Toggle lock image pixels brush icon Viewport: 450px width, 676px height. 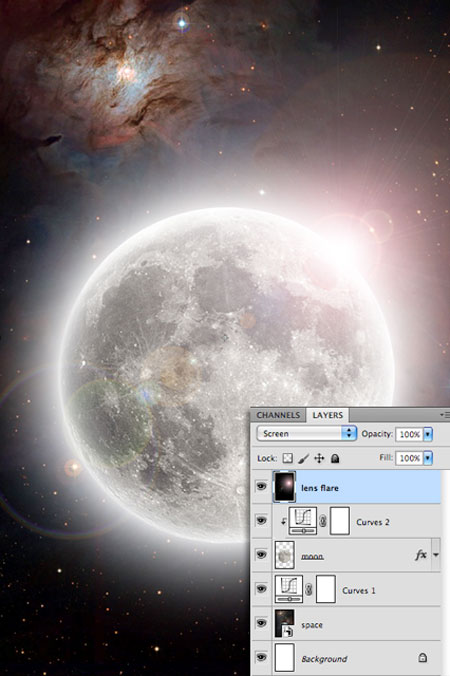303,458
